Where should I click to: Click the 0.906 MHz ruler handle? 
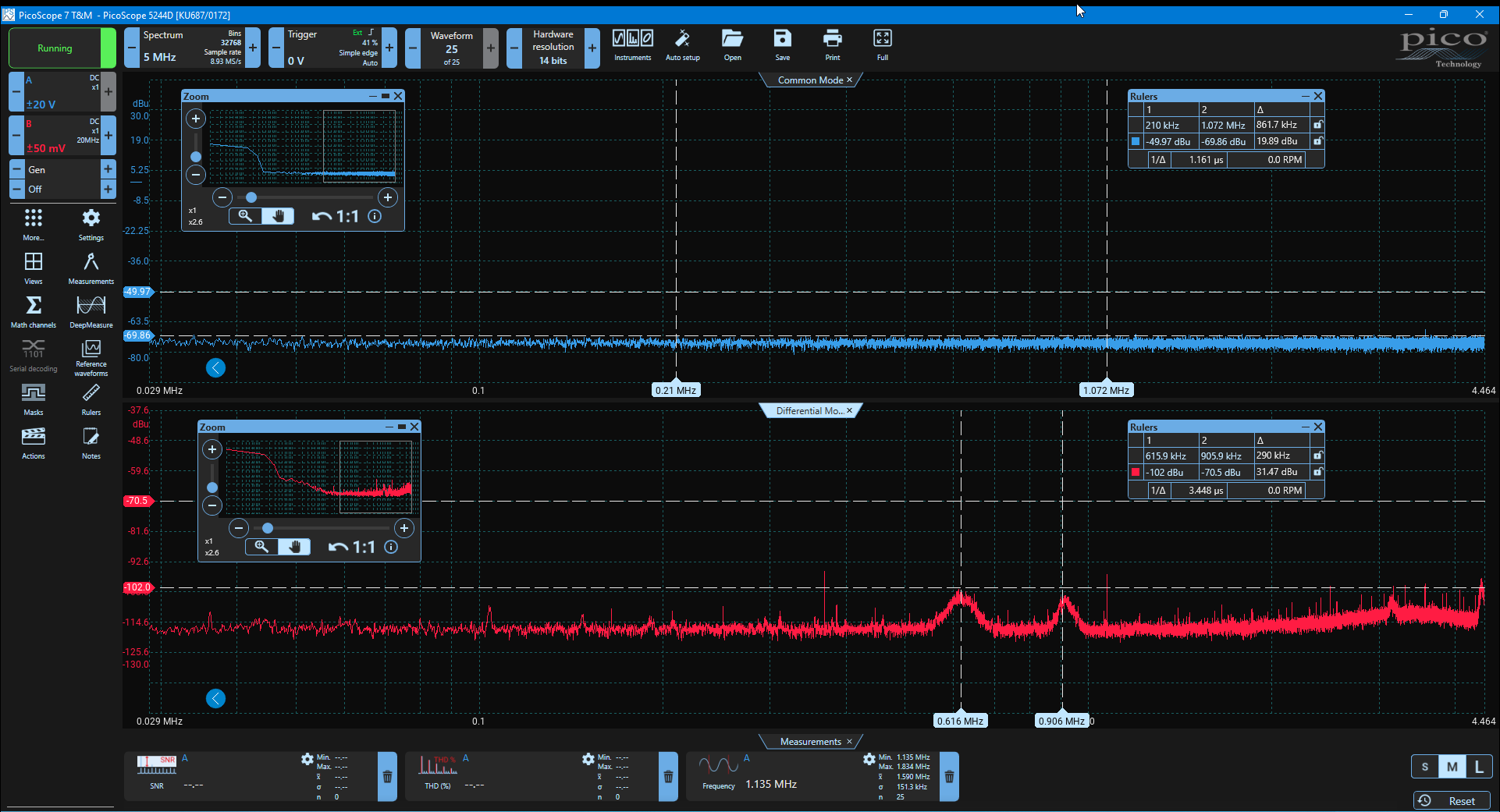[1061, 721]
